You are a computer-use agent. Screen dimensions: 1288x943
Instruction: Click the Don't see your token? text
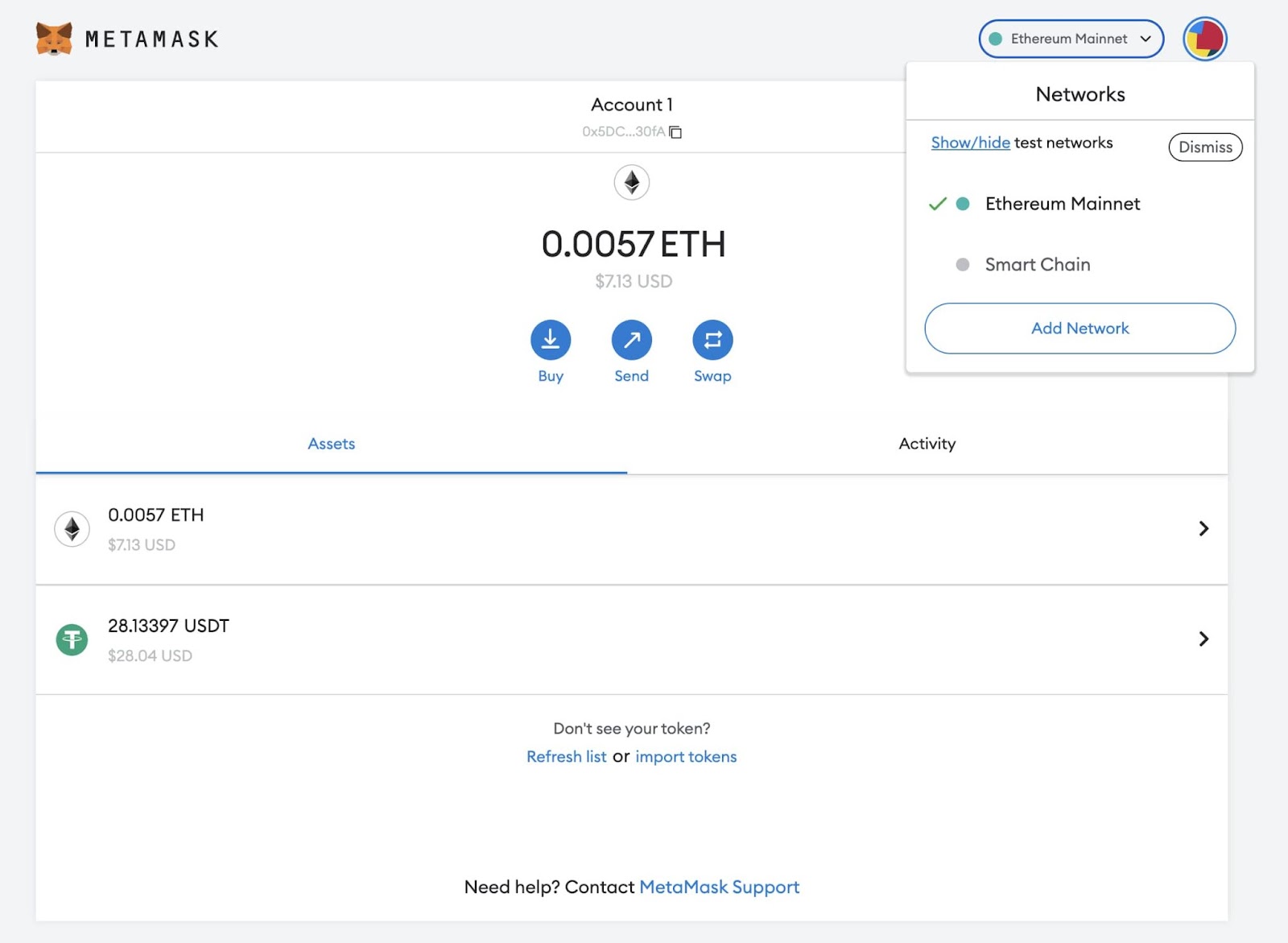click(632, 729)
